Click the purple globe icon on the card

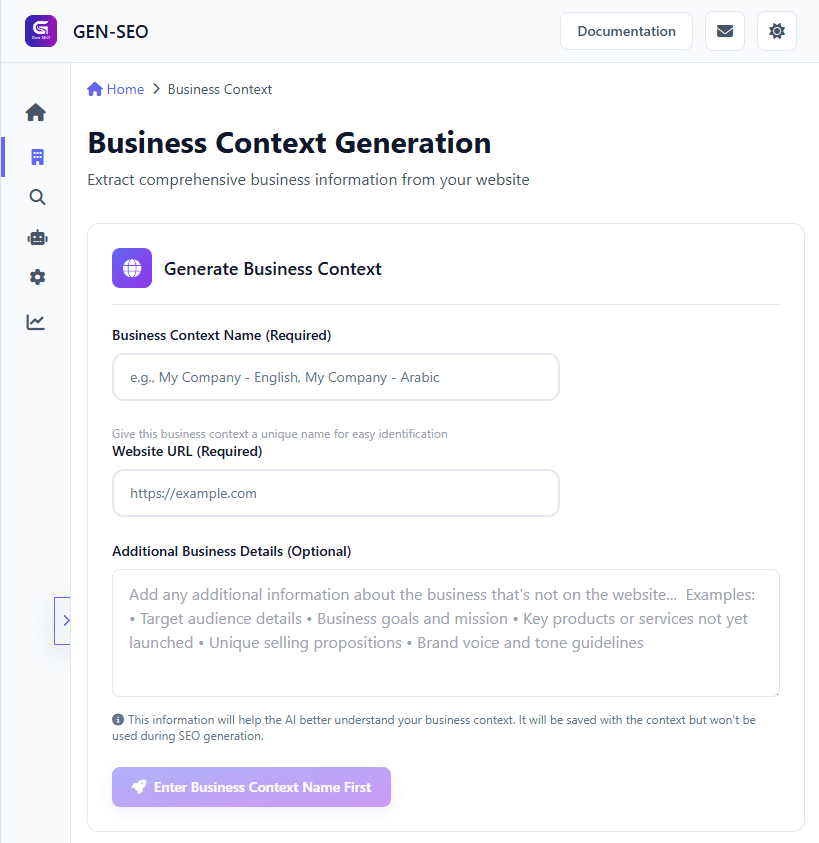131,268
